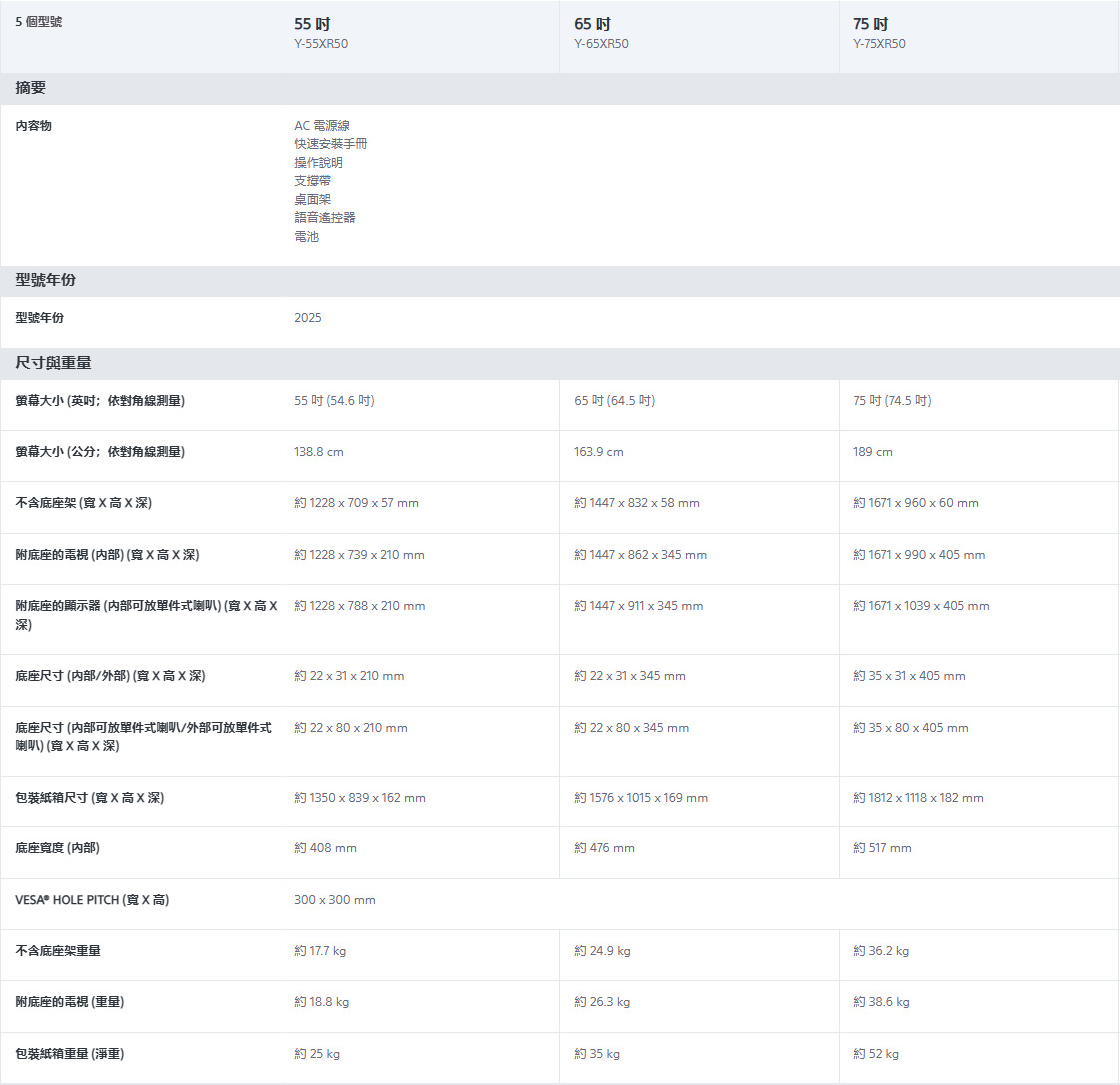1120x1085 pixels.
Task: Collapse the 摘要 section header
Action: click(x=31, y=88)
